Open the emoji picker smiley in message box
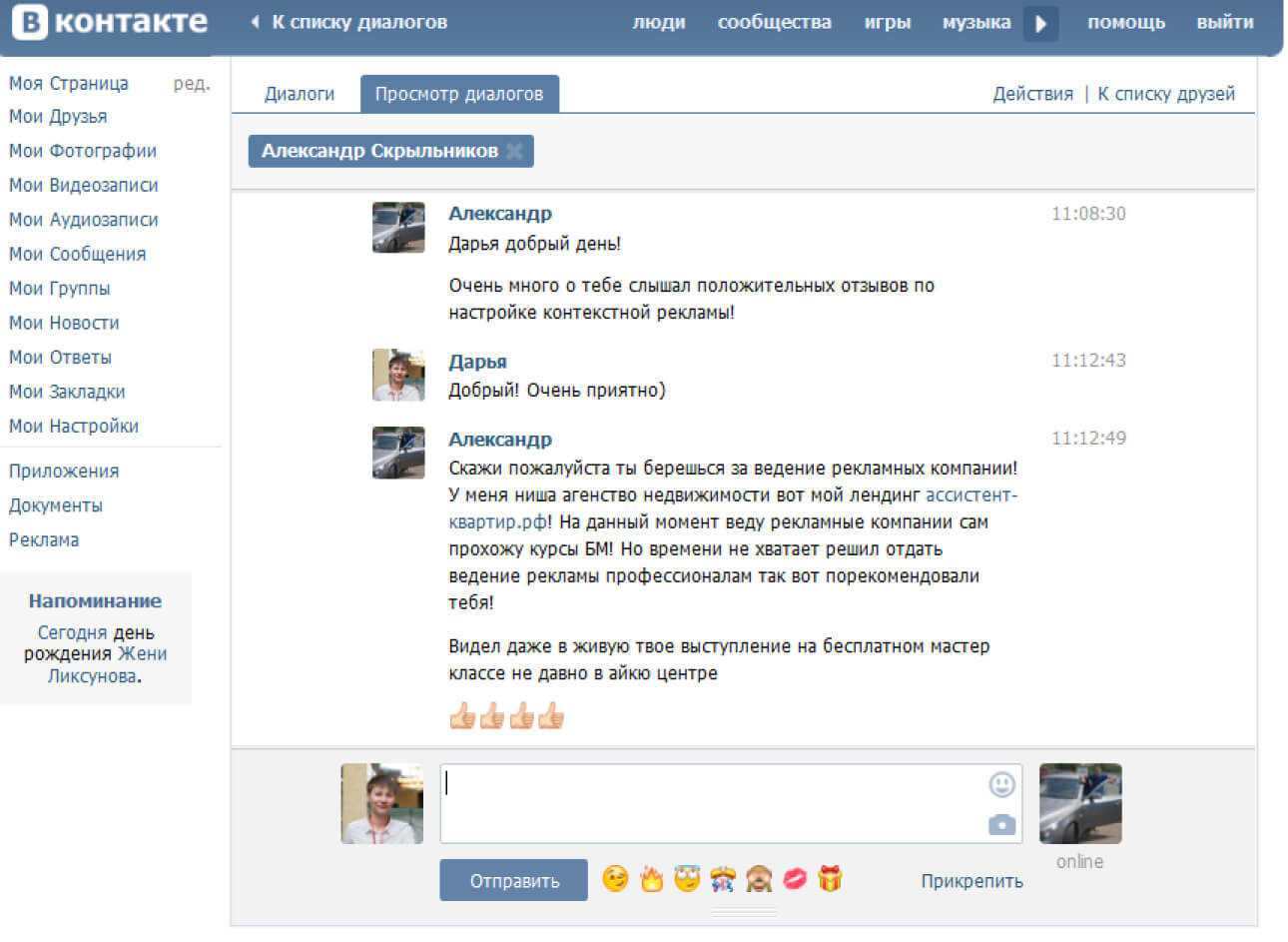Screen dimensions: 1288x942 [x=1001, y=784]
